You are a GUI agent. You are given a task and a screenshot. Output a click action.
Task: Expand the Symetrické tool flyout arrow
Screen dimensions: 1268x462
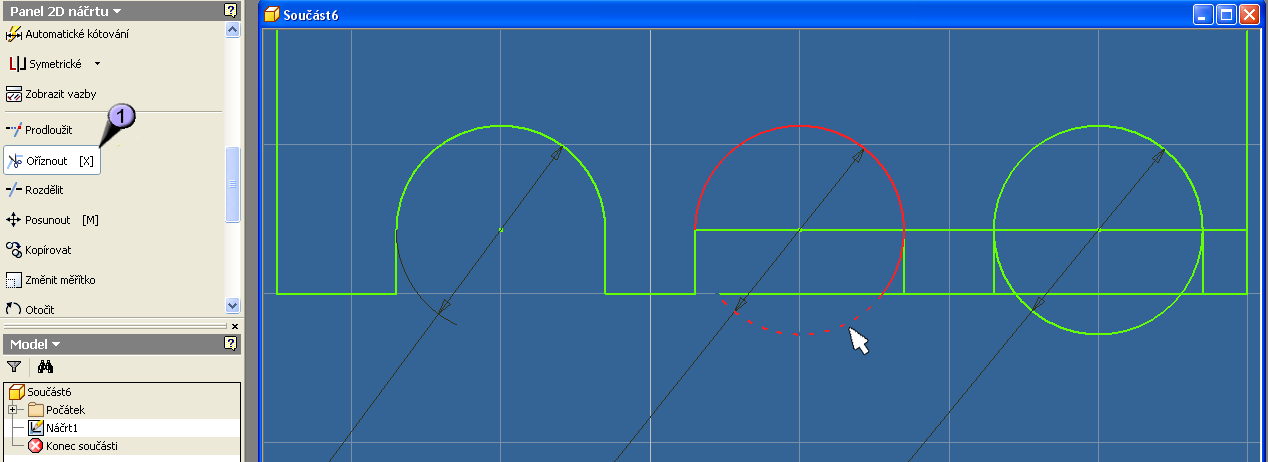coord(97,64)
